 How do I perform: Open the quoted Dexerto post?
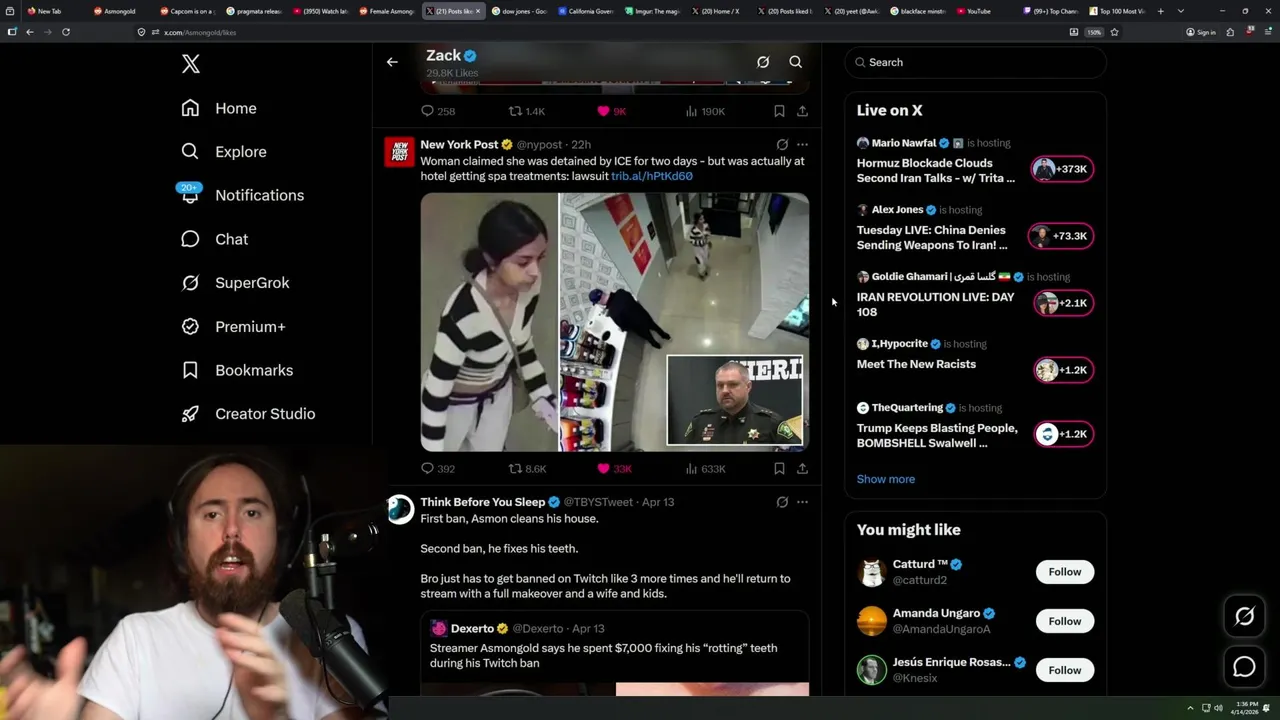614,653
